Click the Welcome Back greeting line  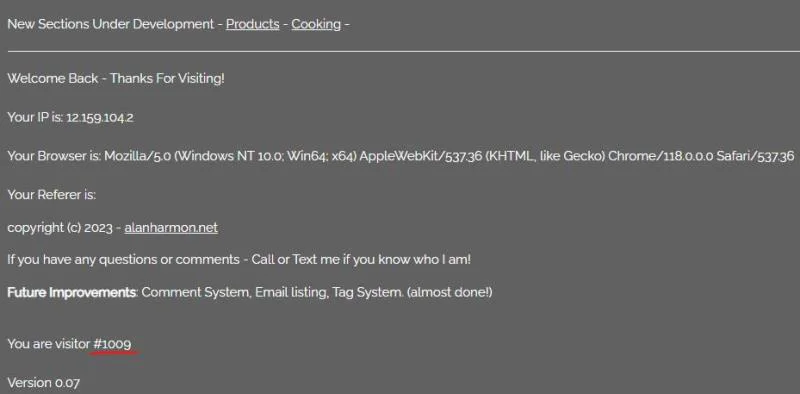click(x=116, y=79)
